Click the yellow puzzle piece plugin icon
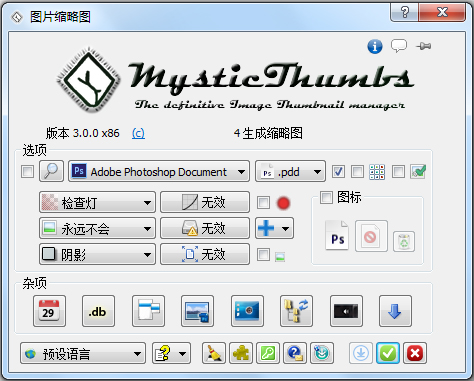This screenshot has width=474, height=381. click(x=241, y=353)
